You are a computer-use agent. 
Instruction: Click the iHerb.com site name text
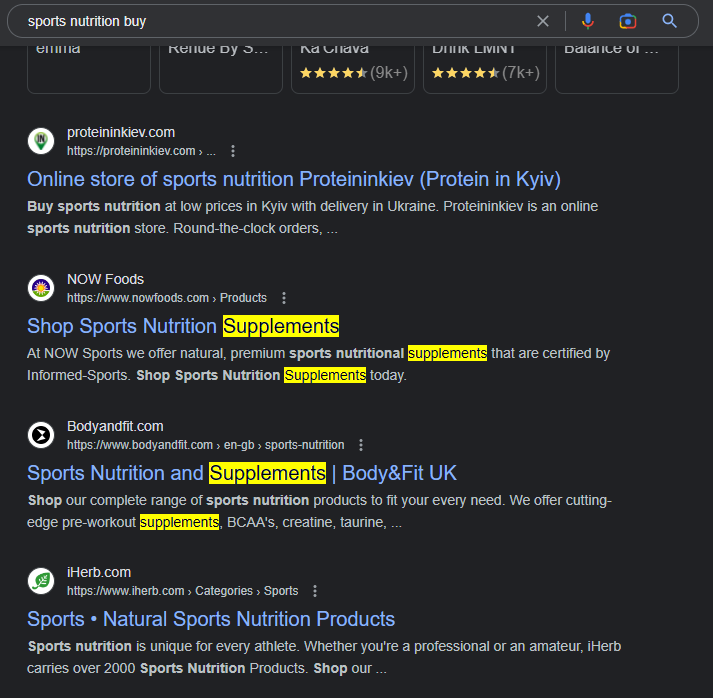tap(99, 572)
